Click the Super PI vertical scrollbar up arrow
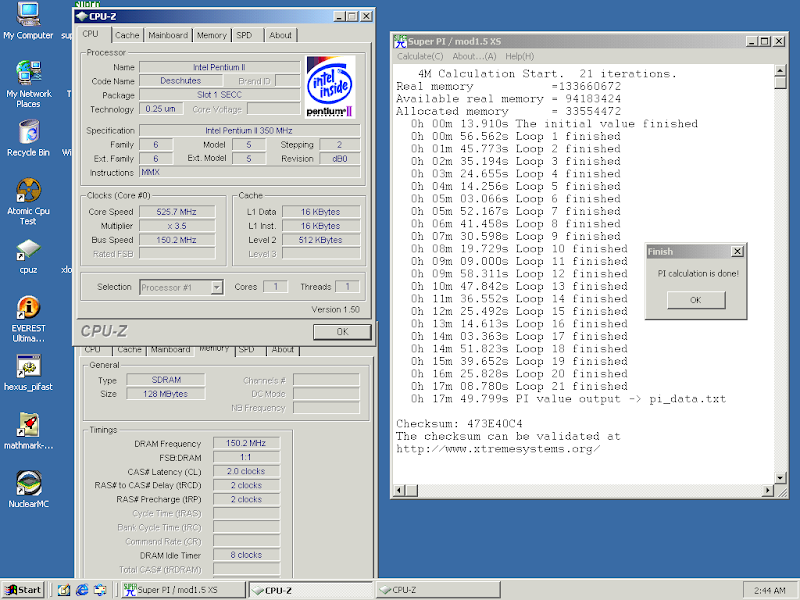The height and width of the screenshot is (600, 800). pos(780,70)
